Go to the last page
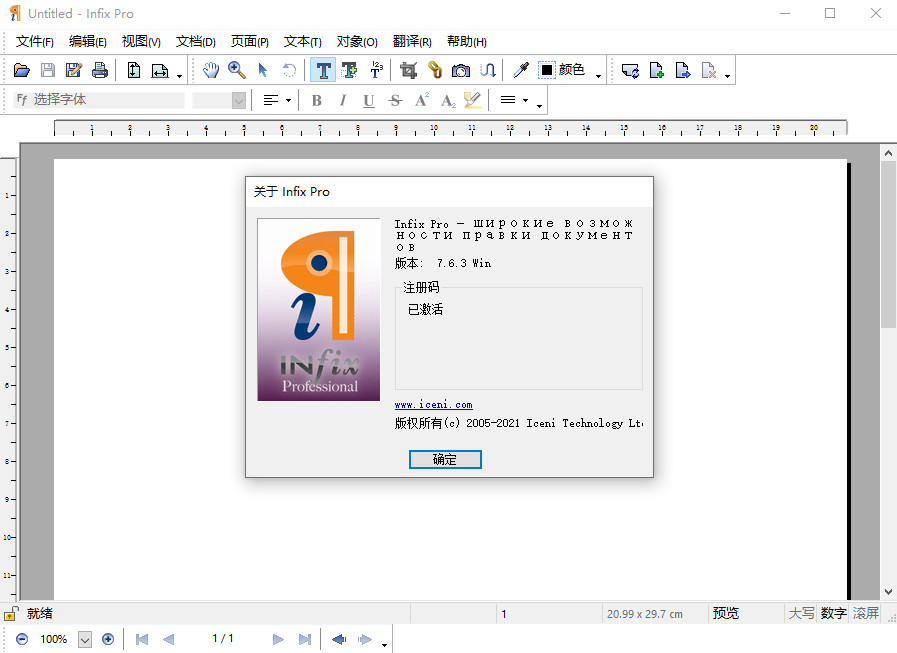 point(305,639)
